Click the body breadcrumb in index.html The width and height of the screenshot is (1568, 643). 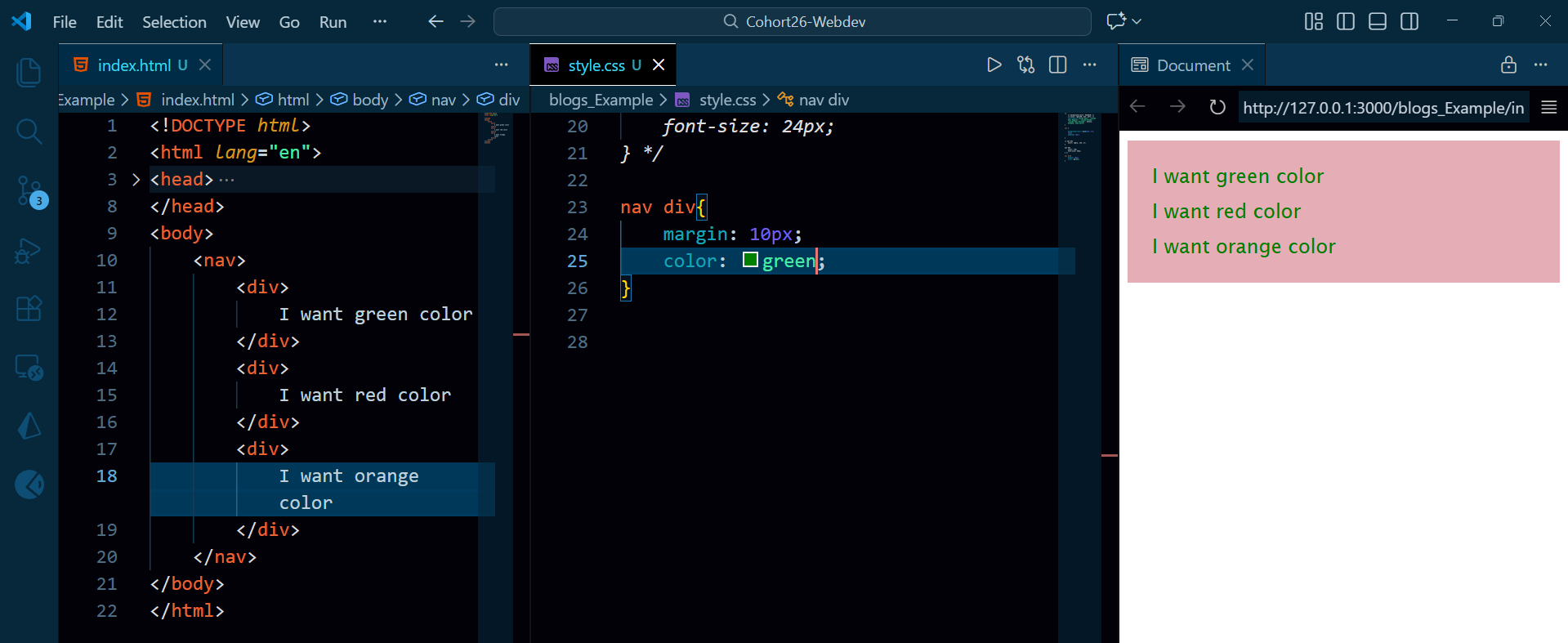click(360, 100)
